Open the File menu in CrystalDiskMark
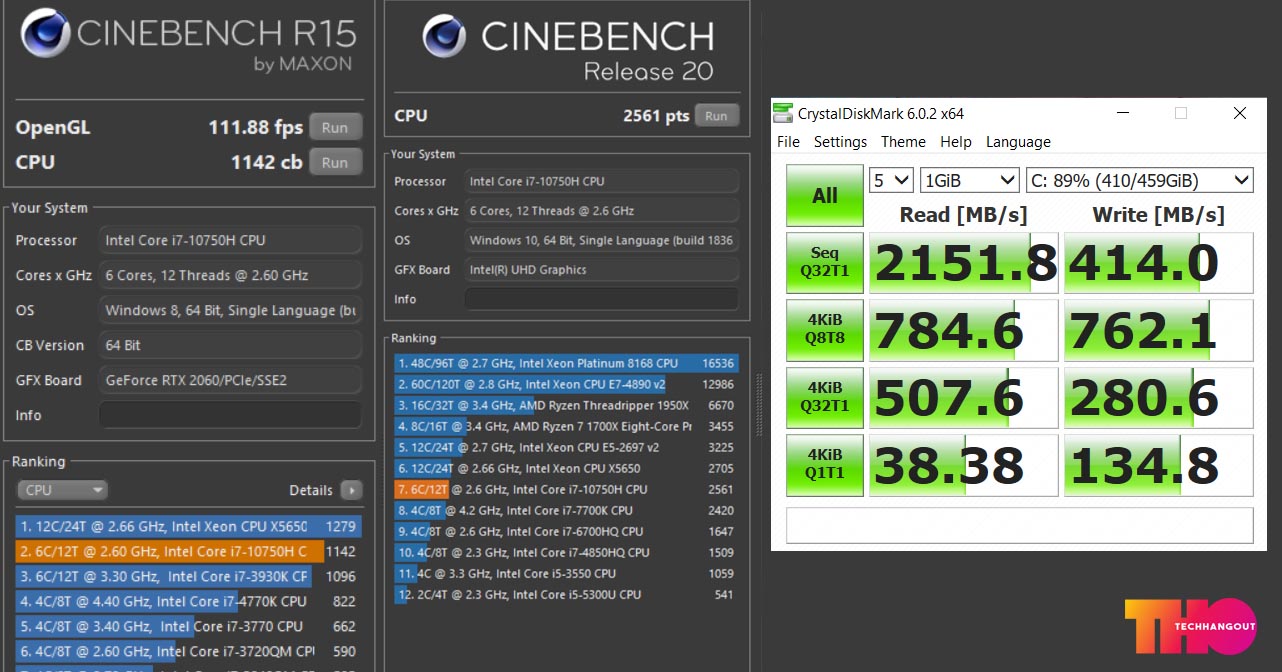Screen dimensions: 1282x672 788,142
